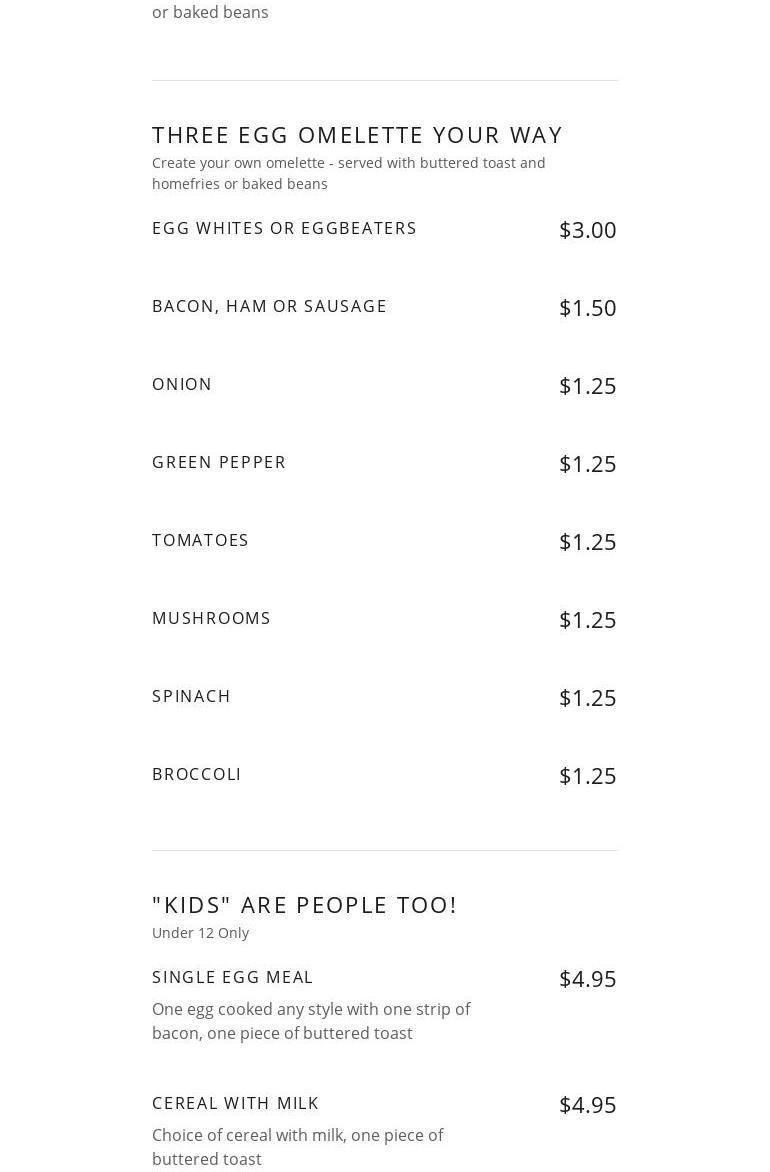Viewport: 770px width, 1172px height.
Task: Choose the Bacon, Ham or Sausage add-on
Action: click(x=269, y=306)
